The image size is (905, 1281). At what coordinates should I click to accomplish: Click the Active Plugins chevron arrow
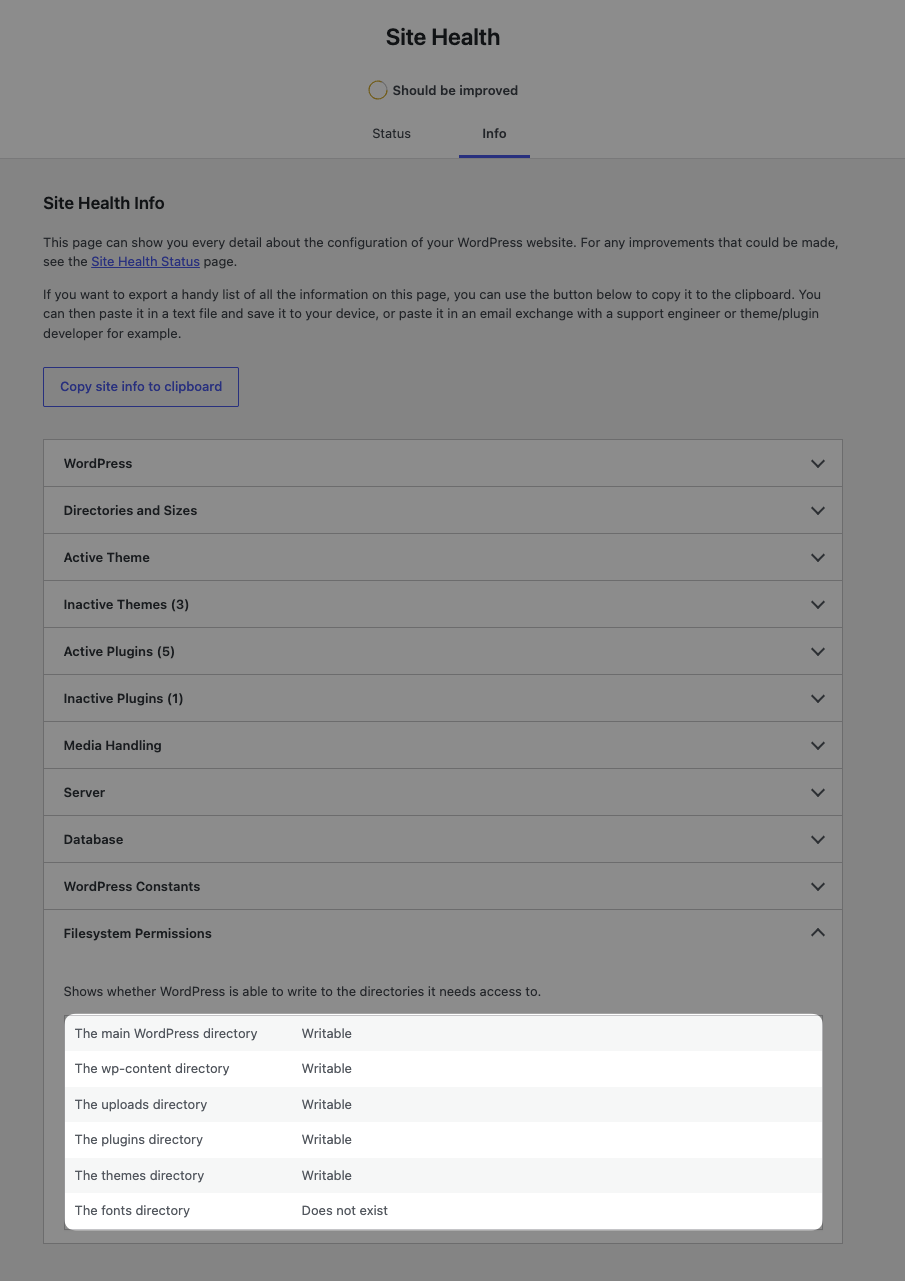pyautogui.click(x=818, y=652)
